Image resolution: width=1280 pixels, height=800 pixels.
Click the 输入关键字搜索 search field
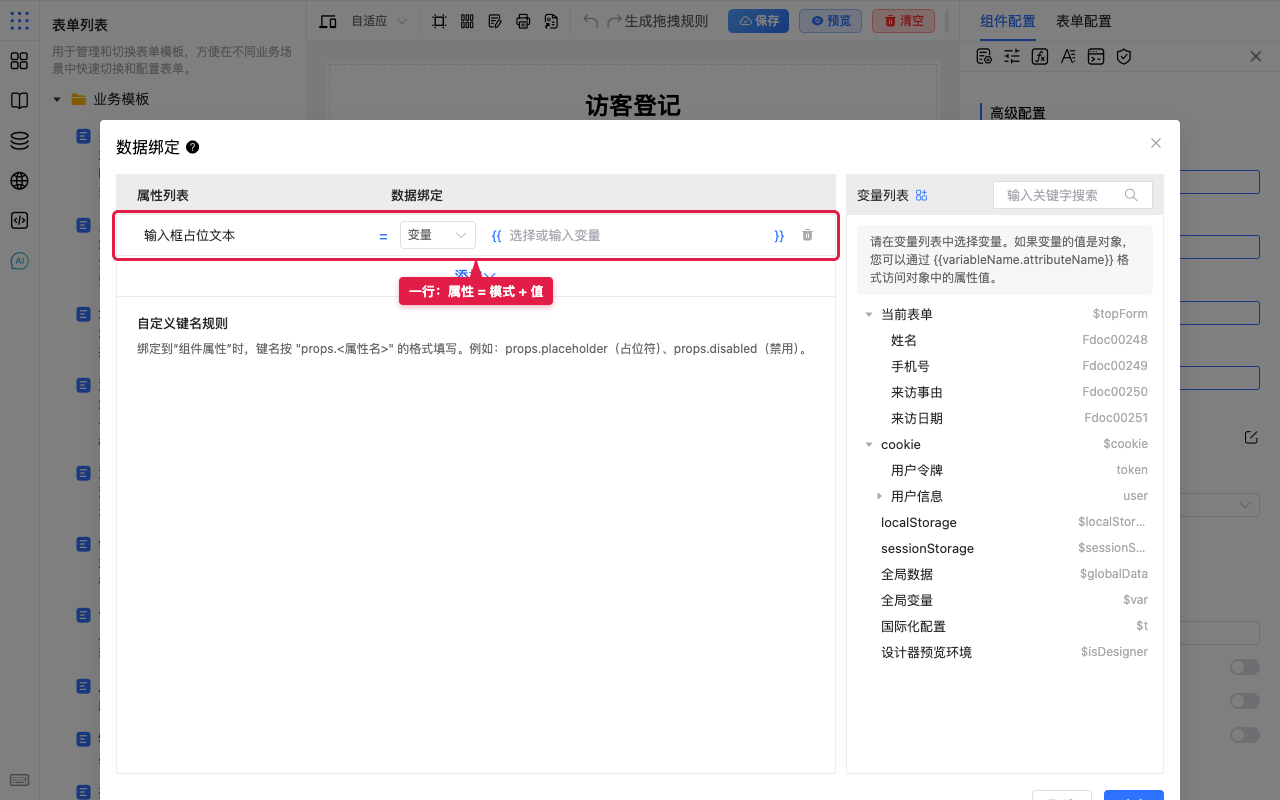pos(1073,195)
